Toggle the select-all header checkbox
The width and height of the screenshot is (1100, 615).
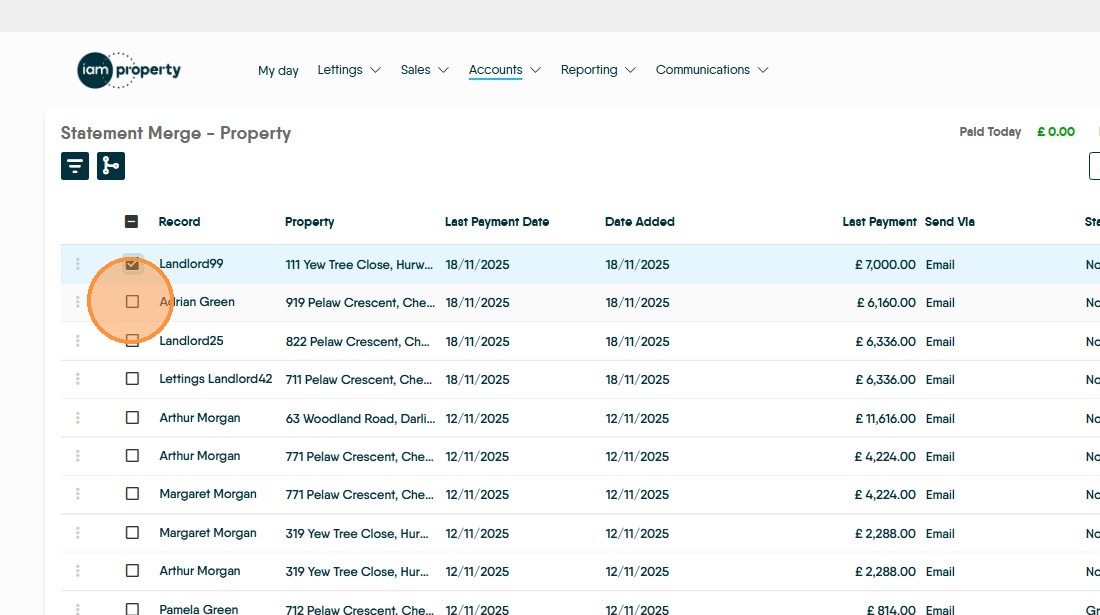point(132,222)
